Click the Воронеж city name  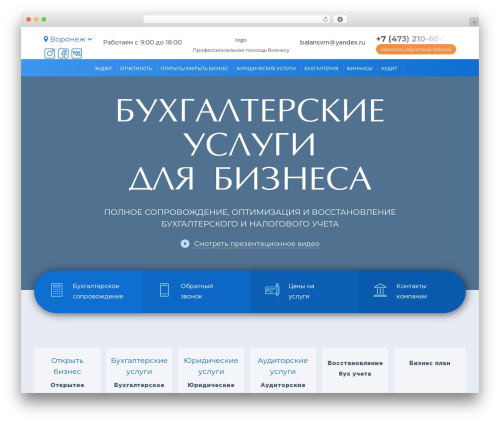tap(68, 39)
